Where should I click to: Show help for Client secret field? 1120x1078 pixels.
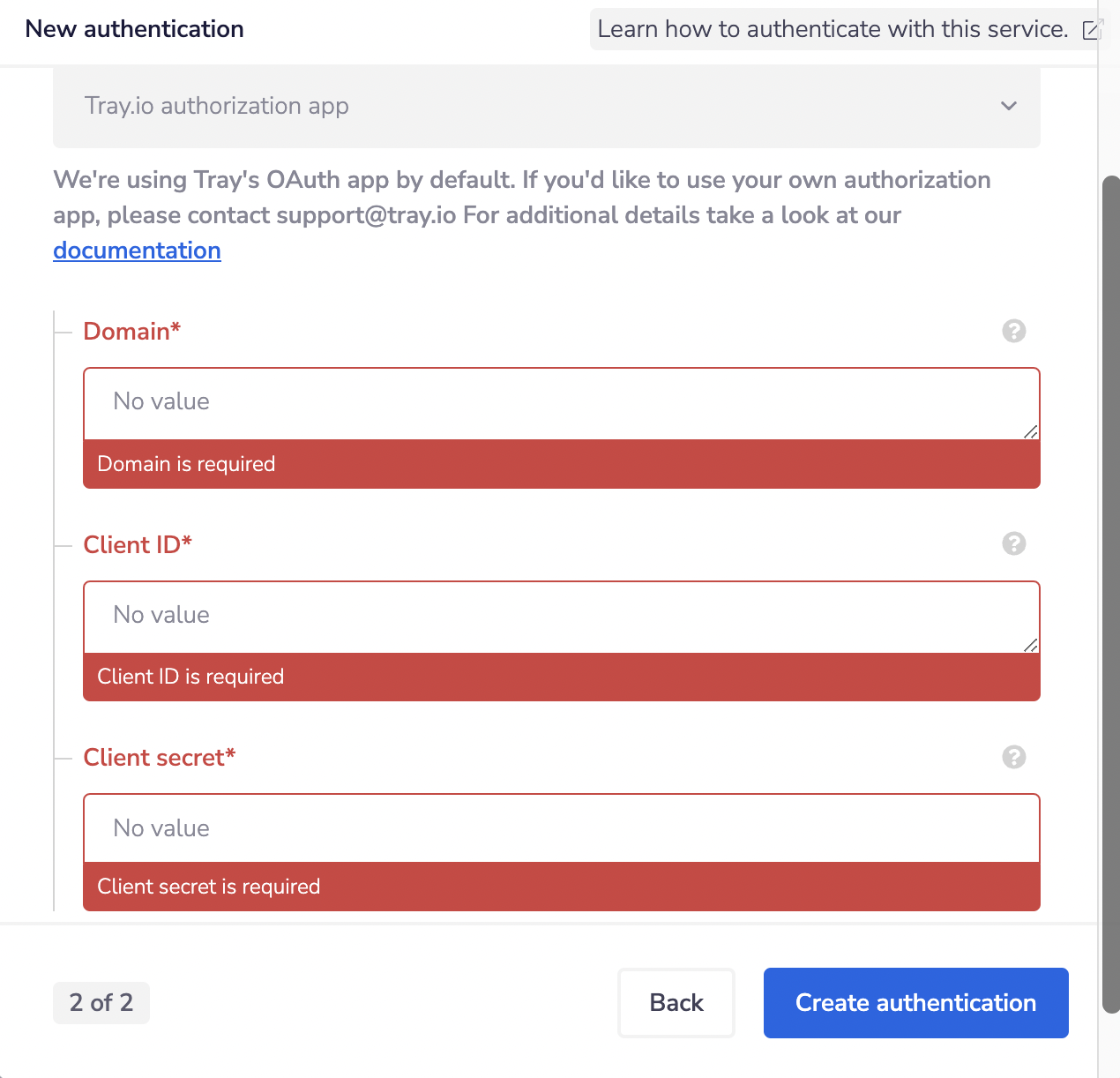(x=1014, y=757)
